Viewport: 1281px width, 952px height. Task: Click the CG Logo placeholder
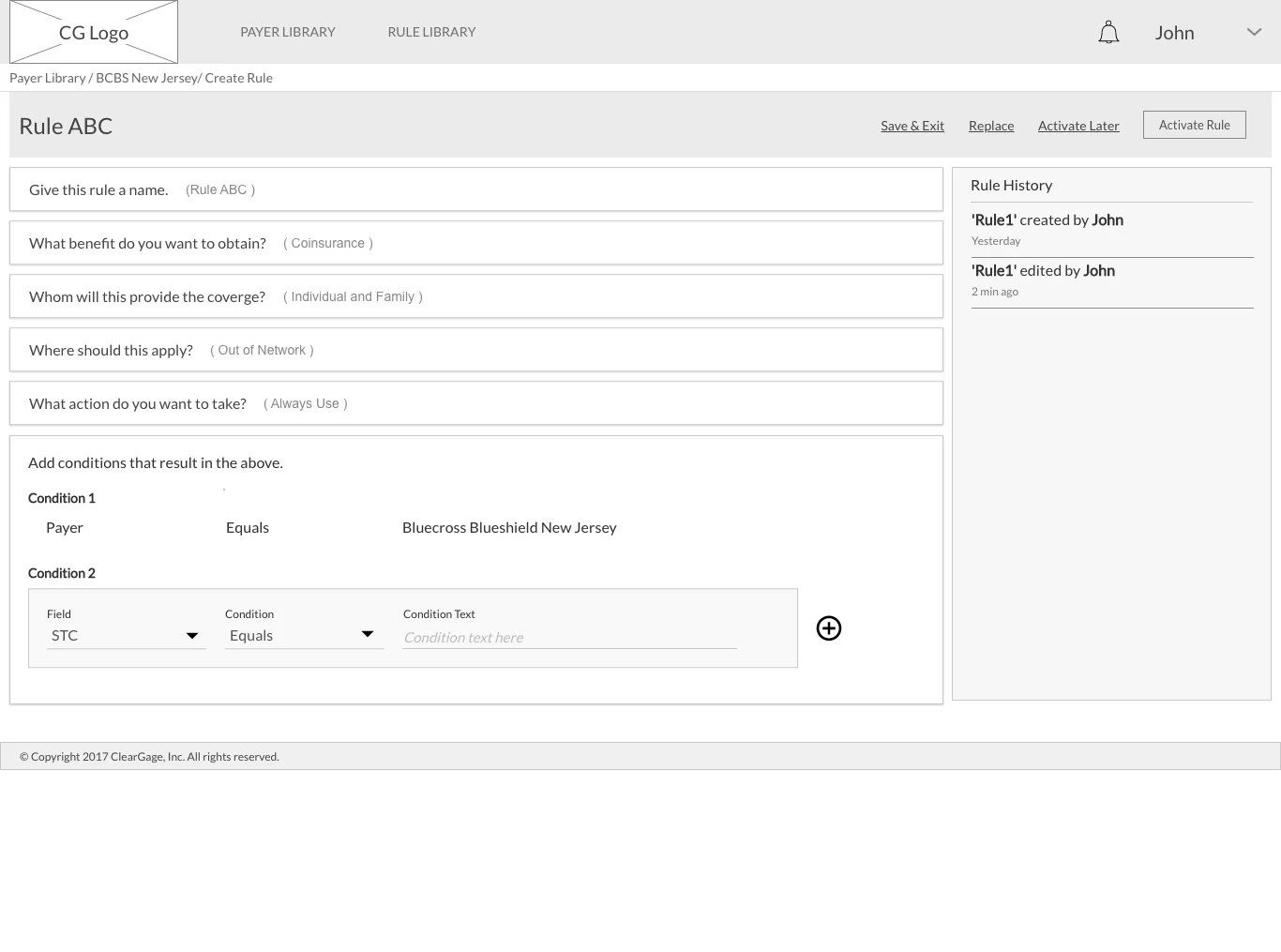point(94,32)
